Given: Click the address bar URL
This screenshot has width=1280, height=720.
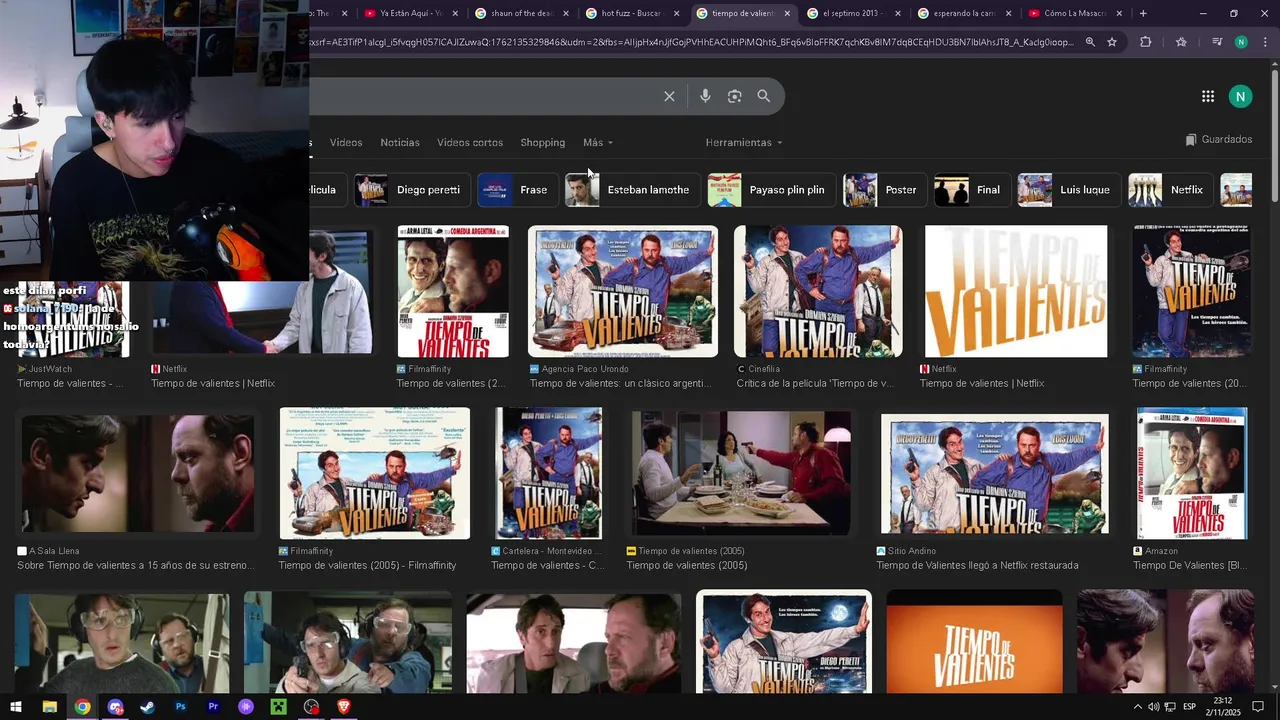Looking at the screenshot, I should click(690, 42).
